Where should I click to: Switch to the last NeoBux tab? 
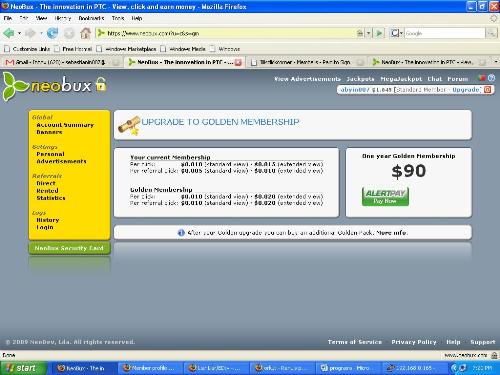tap(429, 62)
